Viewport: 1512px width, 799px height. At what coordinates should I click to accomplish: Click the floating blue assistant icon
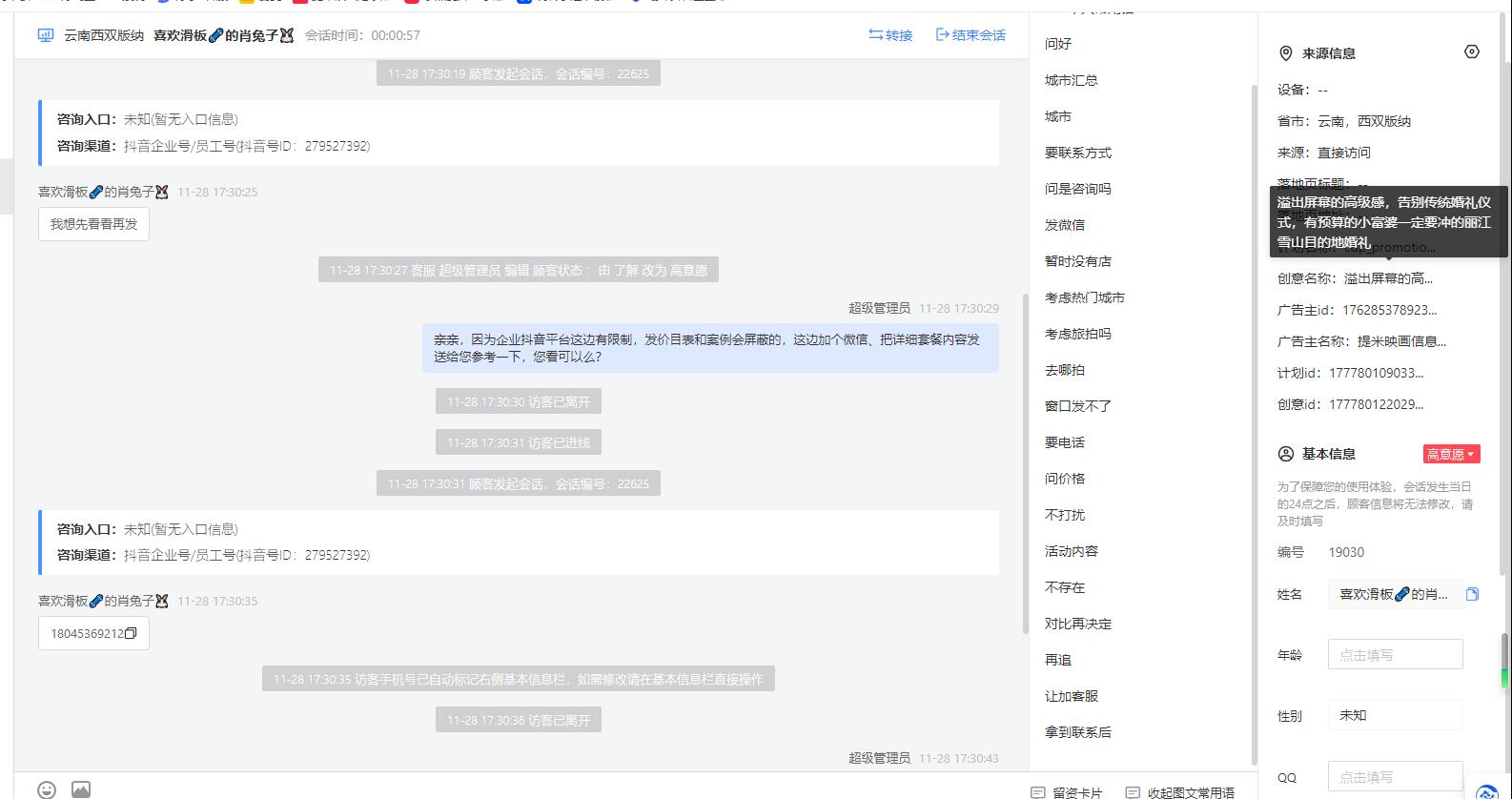[x=1487, y=791]
